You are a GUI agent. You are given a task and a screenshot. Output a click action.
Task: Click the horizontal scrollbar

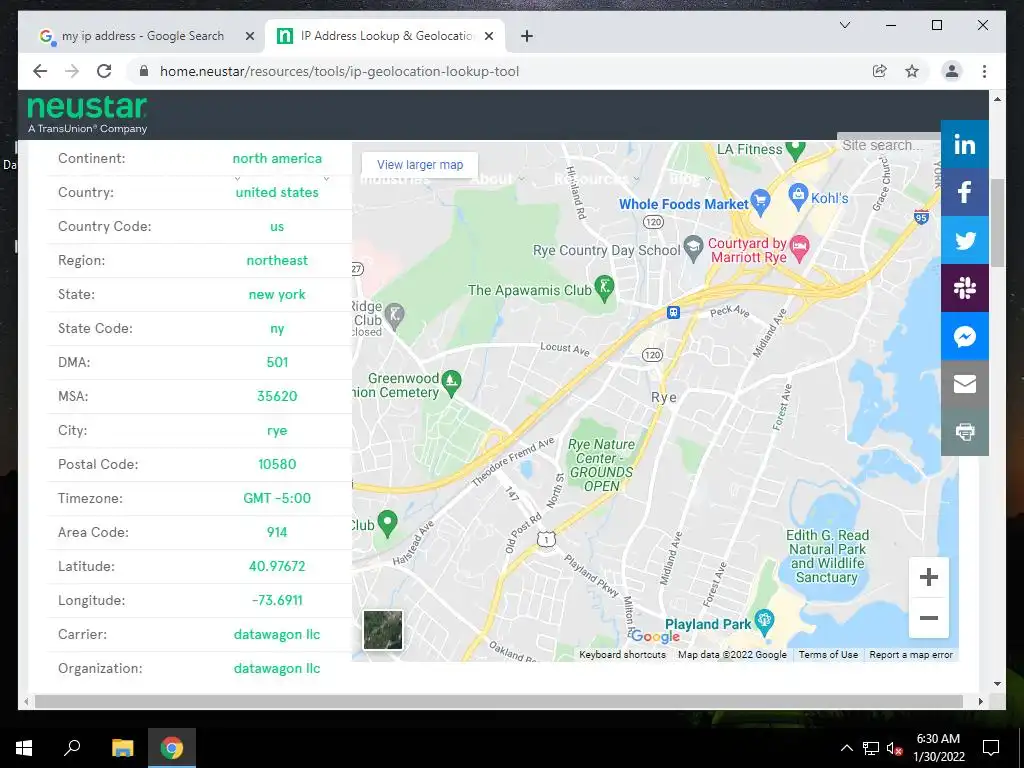click(499, 701)
